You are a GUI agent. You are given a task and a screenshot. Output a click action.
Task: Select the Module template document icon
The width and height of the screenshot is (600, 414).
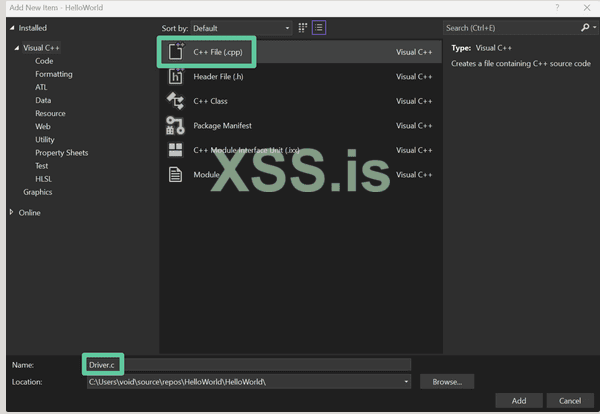[x=175, y=174]
